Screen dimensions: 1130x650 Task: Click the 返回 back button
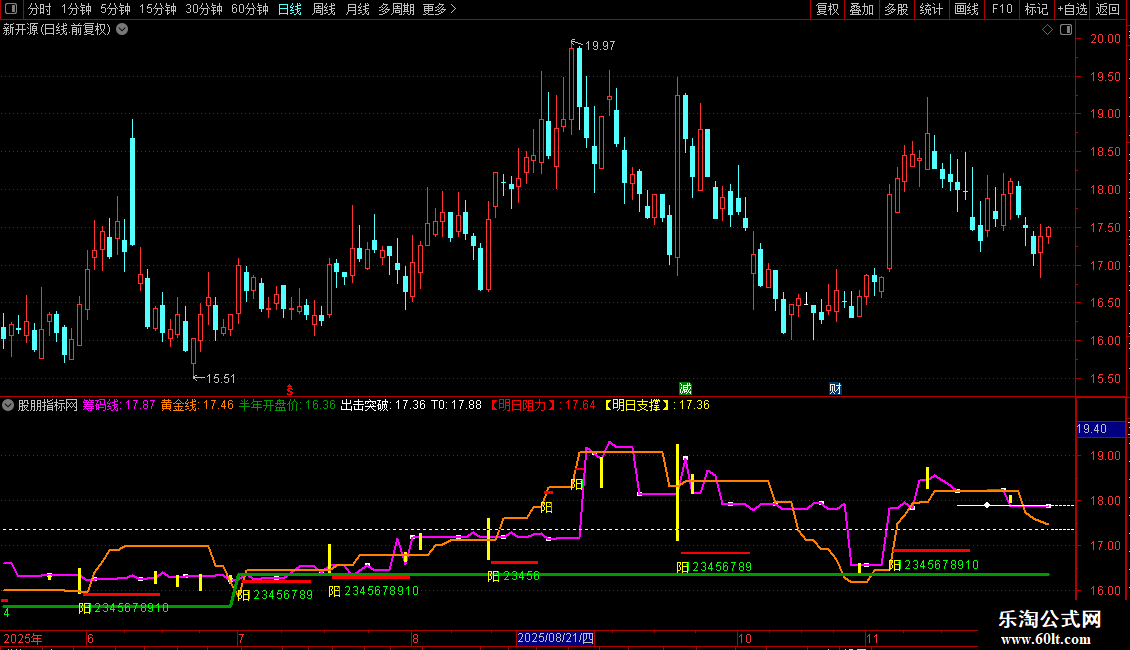(1108, 9)
